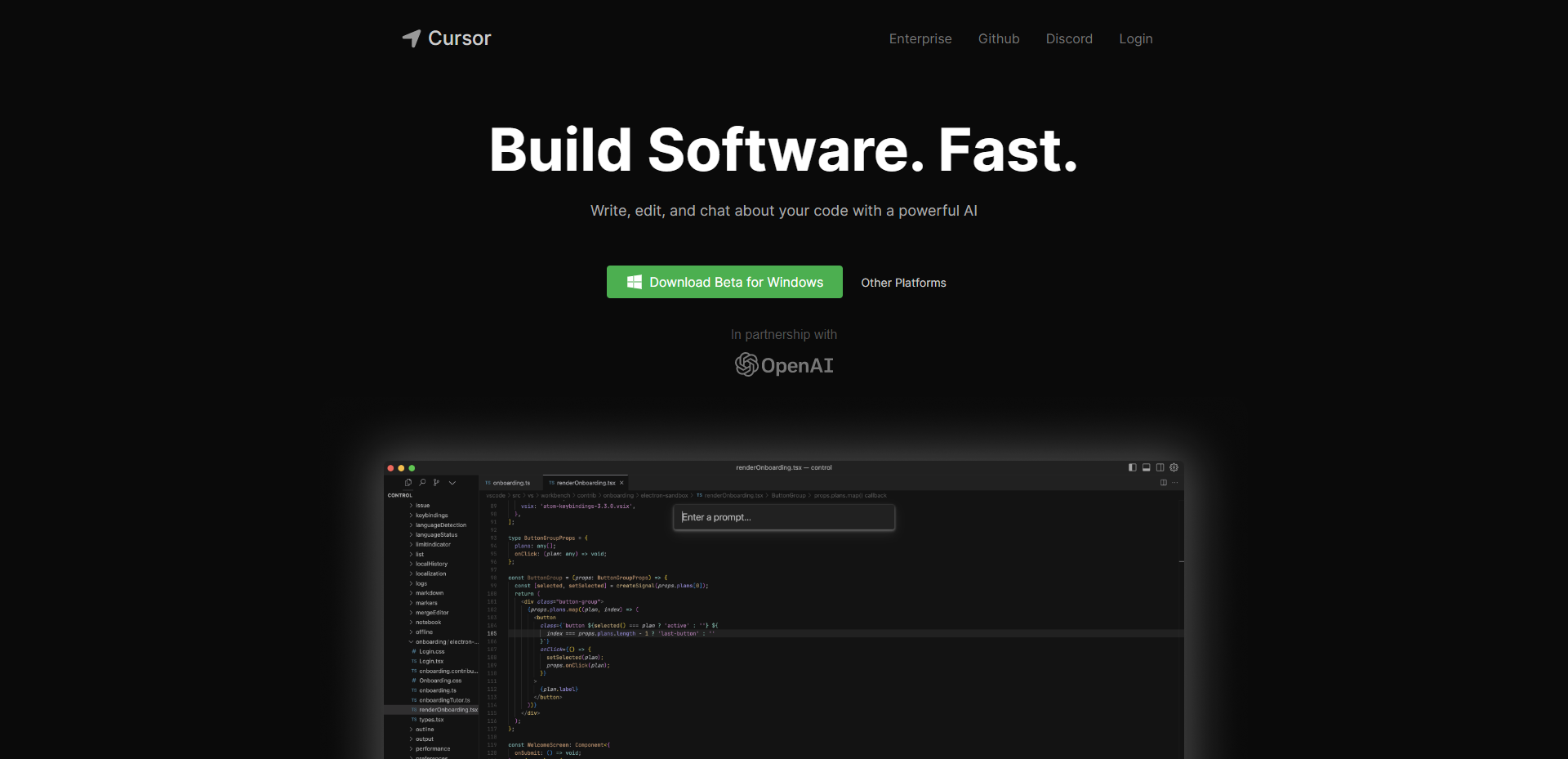The image size is (1568, 759).
Task: Open the Source Control branch icon in editor
Action: pos(436,483)
